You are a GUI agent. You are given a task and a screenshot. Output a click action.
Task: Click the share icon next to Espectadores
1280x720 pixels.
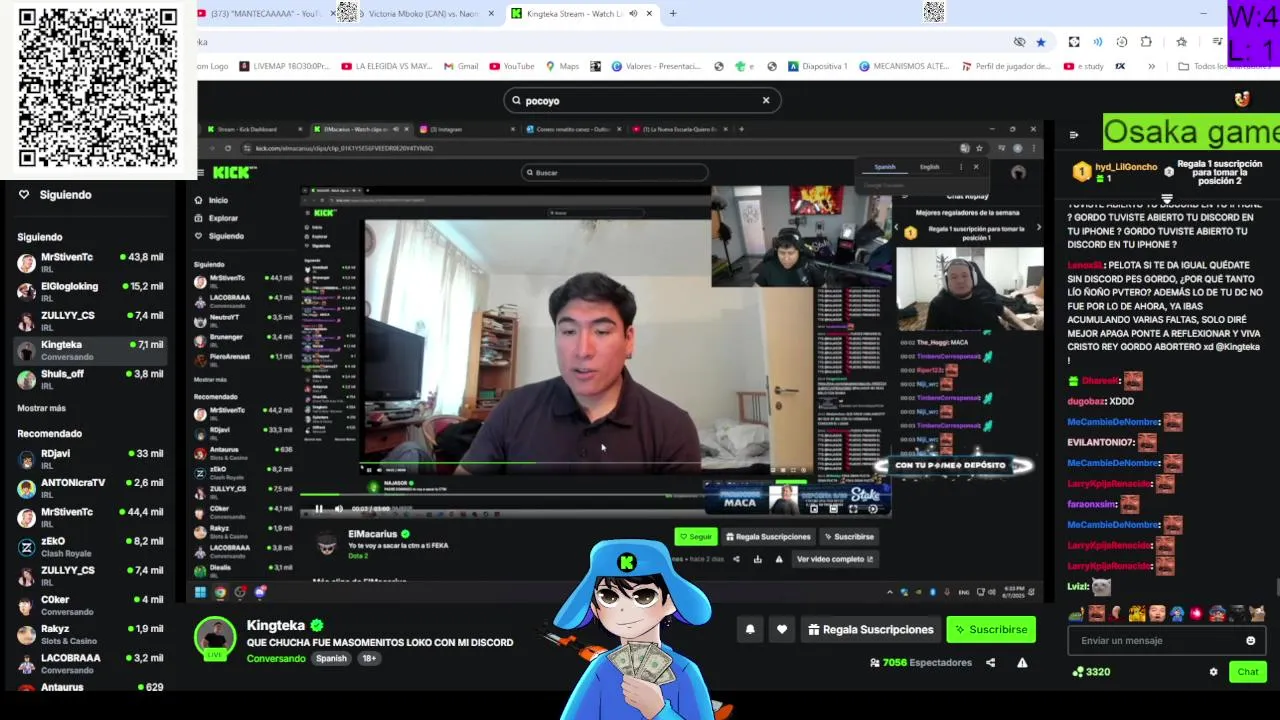[x=990, y=662]
